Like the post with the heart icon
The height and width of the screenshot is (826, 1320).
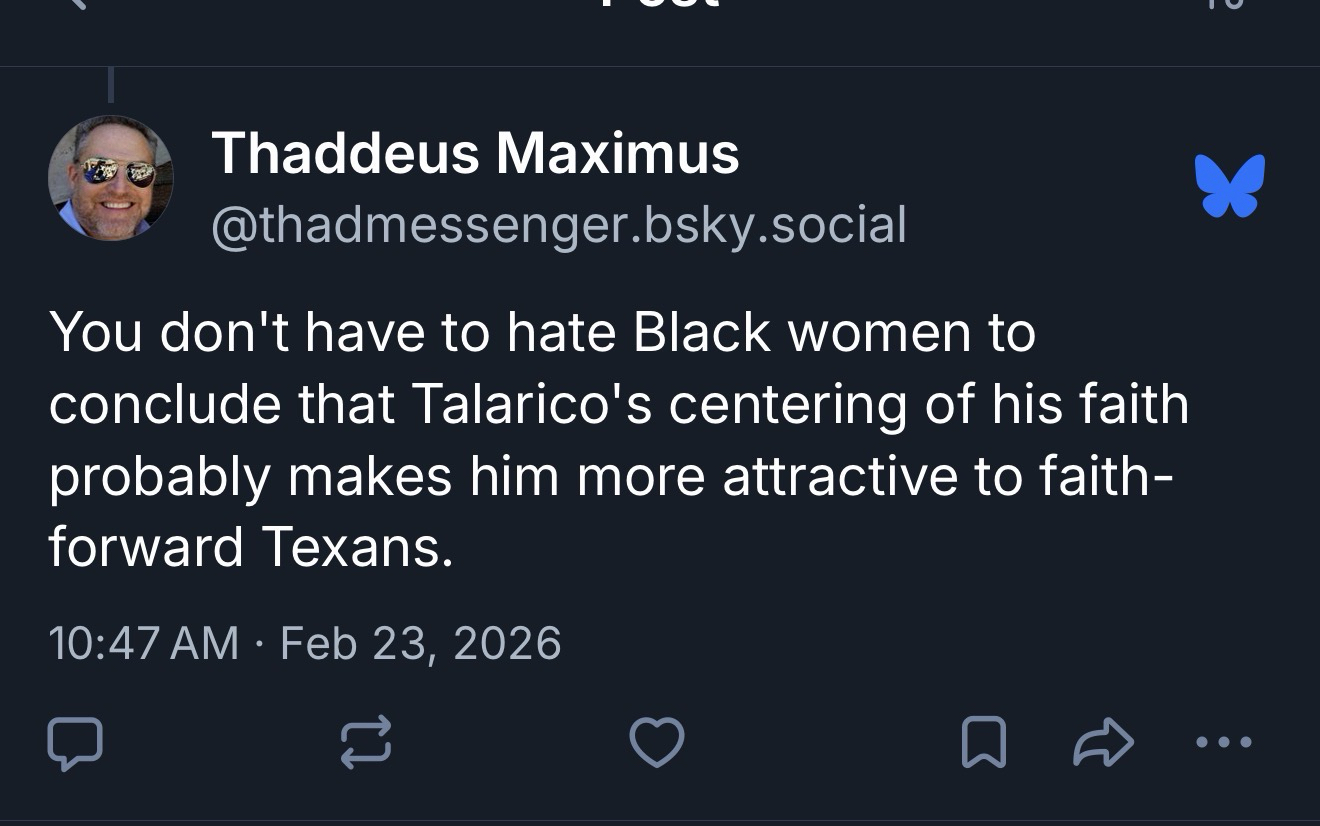click(656, 743)
